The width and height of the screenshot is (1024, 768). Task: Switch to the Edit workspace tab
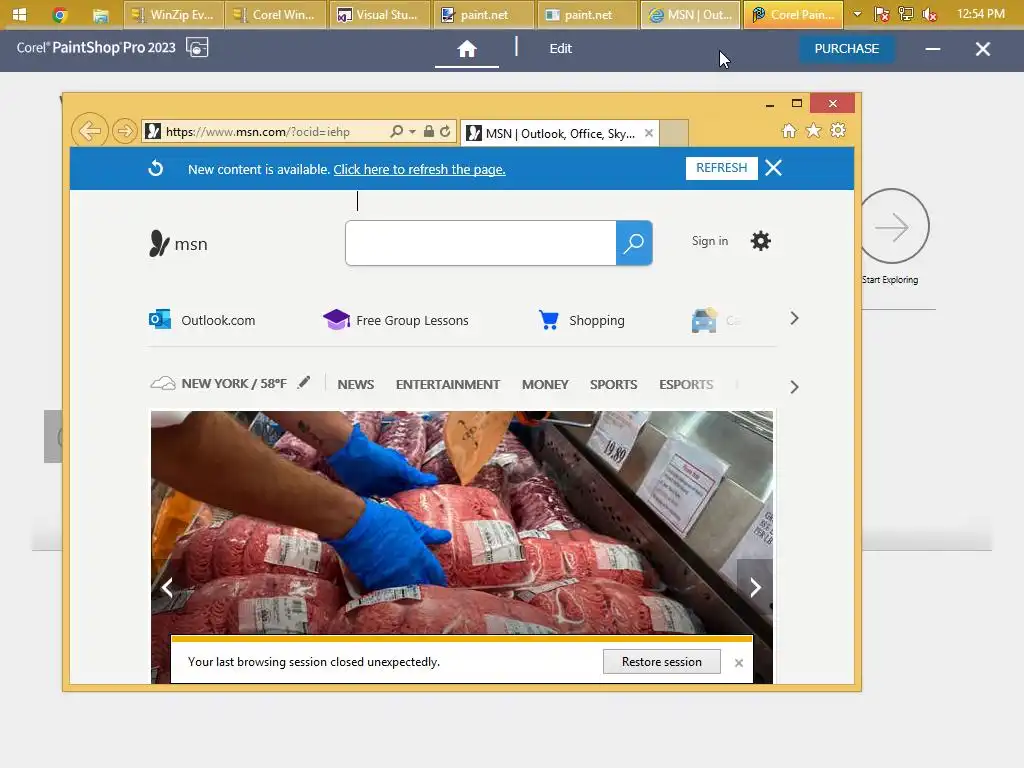click(x=560, y=49)
